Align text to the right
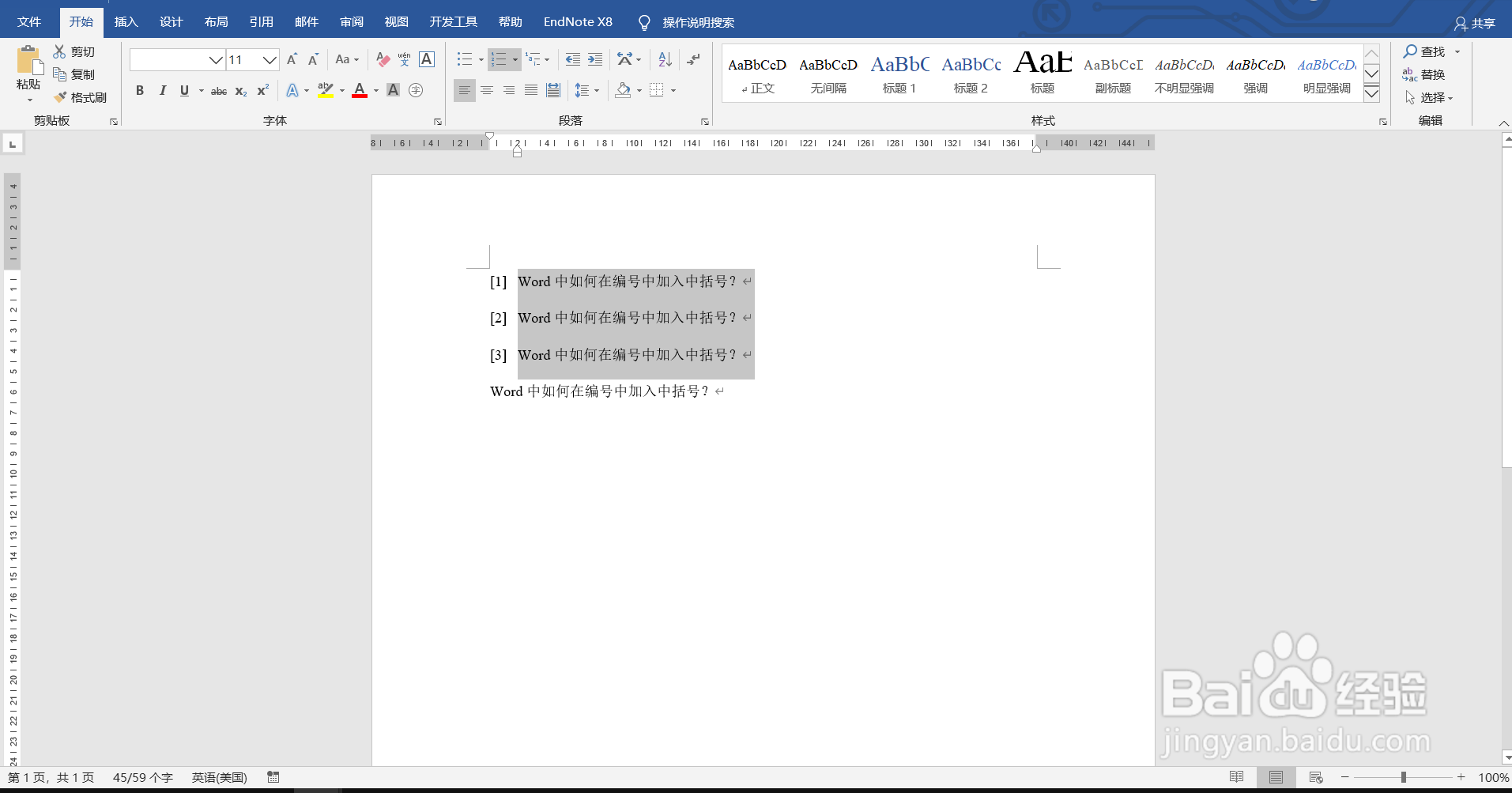 [509, 90]
